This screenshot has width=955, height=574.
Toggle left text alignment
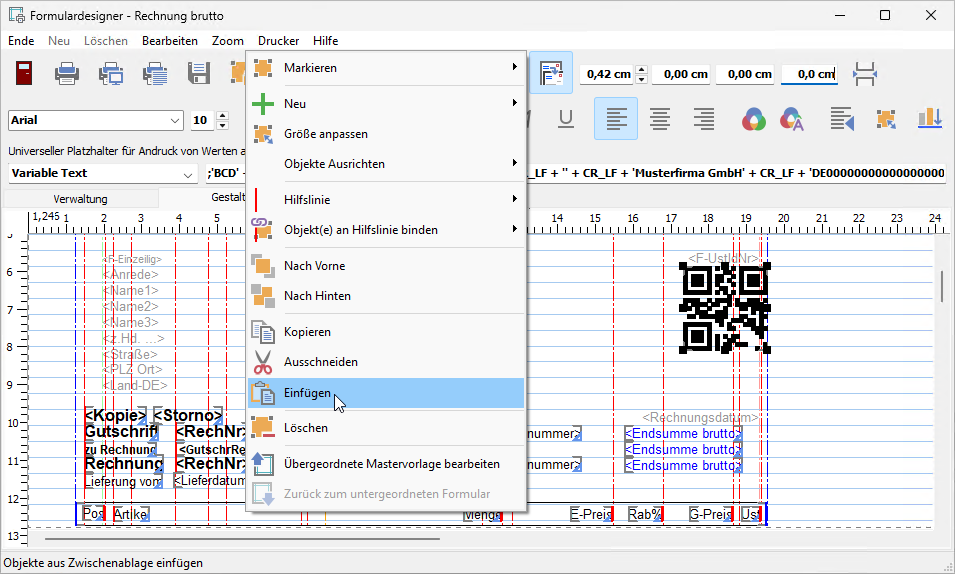click(616, 119)
